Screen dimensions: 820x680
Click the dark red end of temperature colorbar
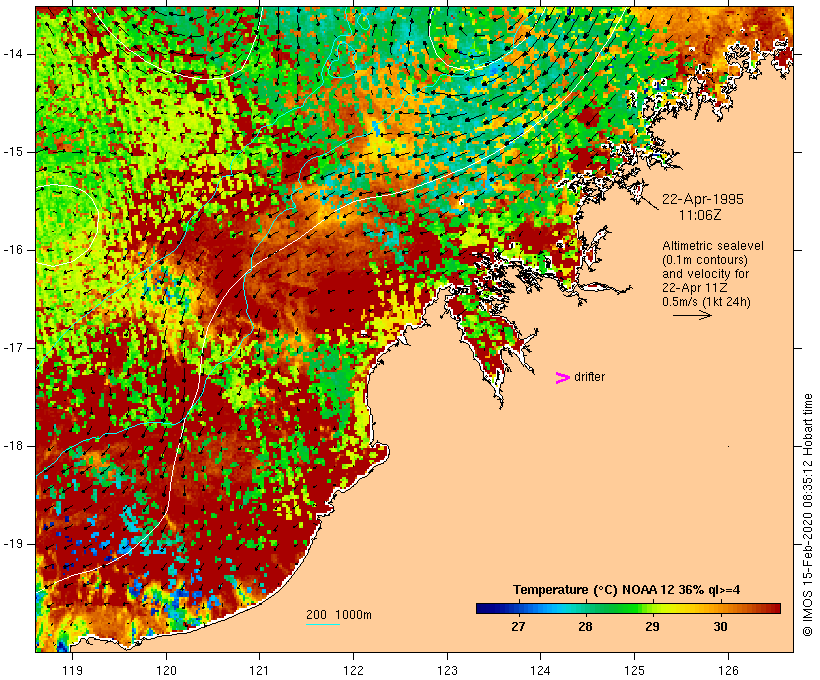click(x=773, y=608)
